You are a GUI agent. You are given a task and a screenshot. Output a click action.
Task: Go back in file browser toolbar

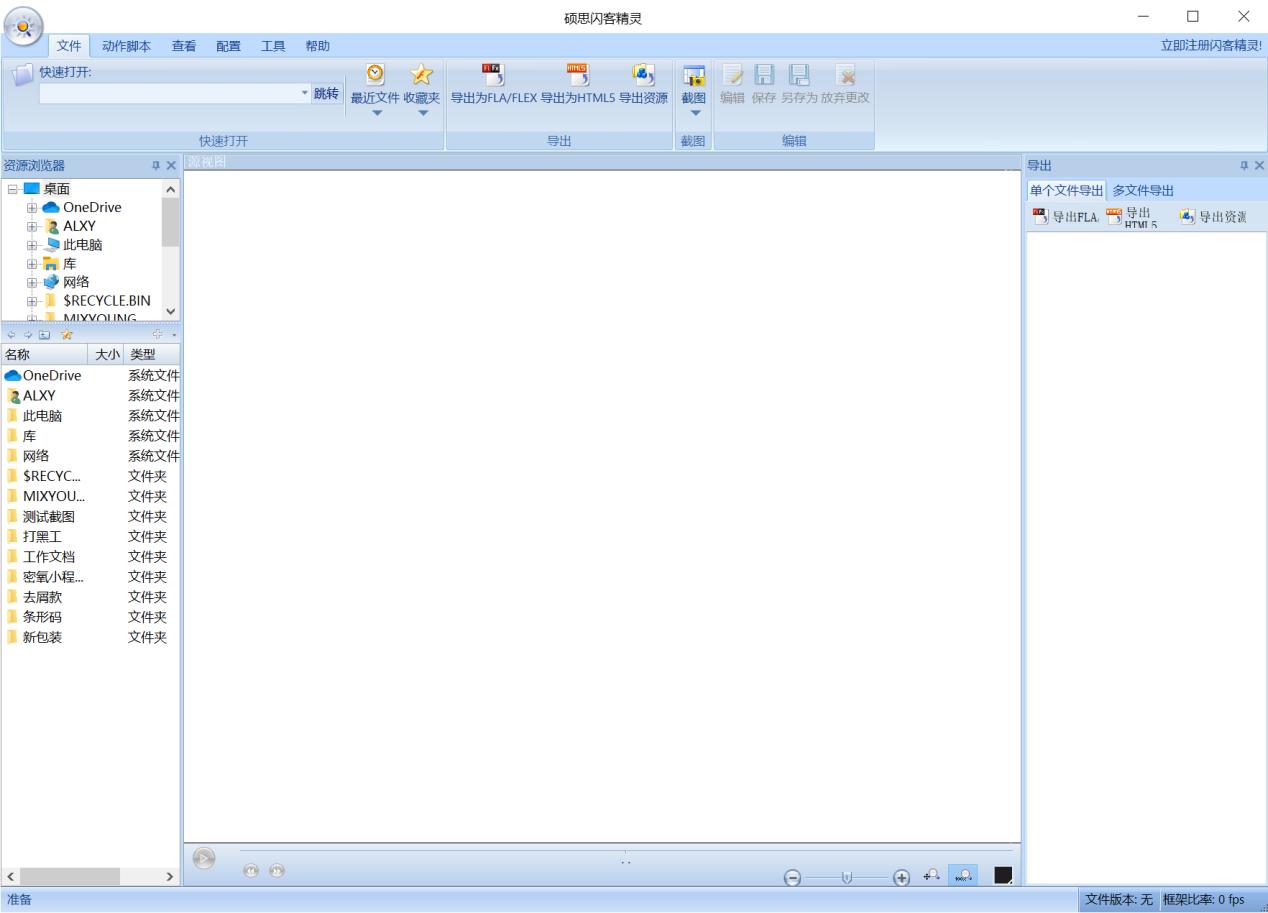click(x=11, y=333)
